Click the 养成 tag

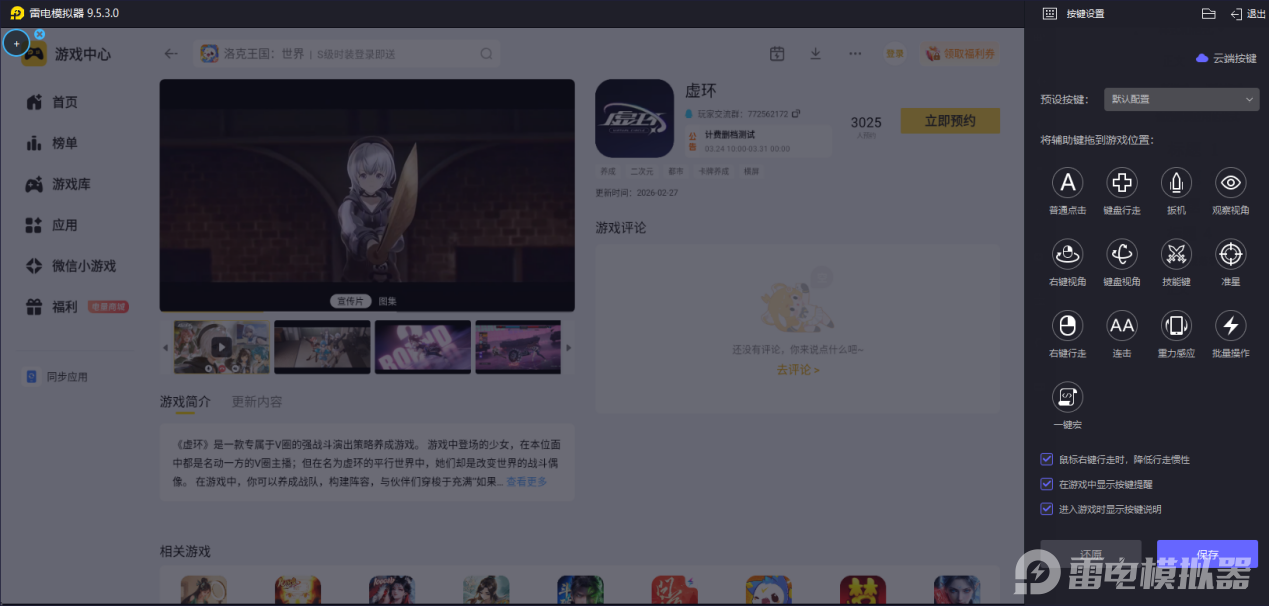pos(608,171)
